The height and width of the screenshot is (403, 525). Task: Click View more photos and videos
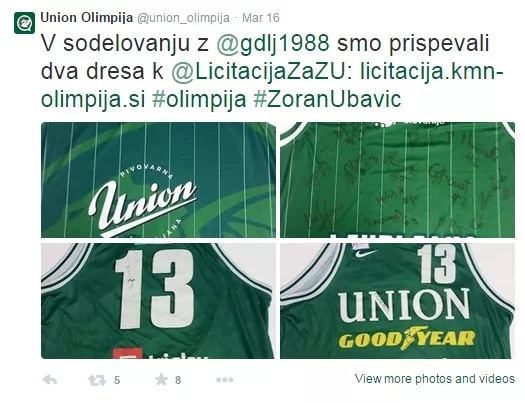[x=435, y=379]
